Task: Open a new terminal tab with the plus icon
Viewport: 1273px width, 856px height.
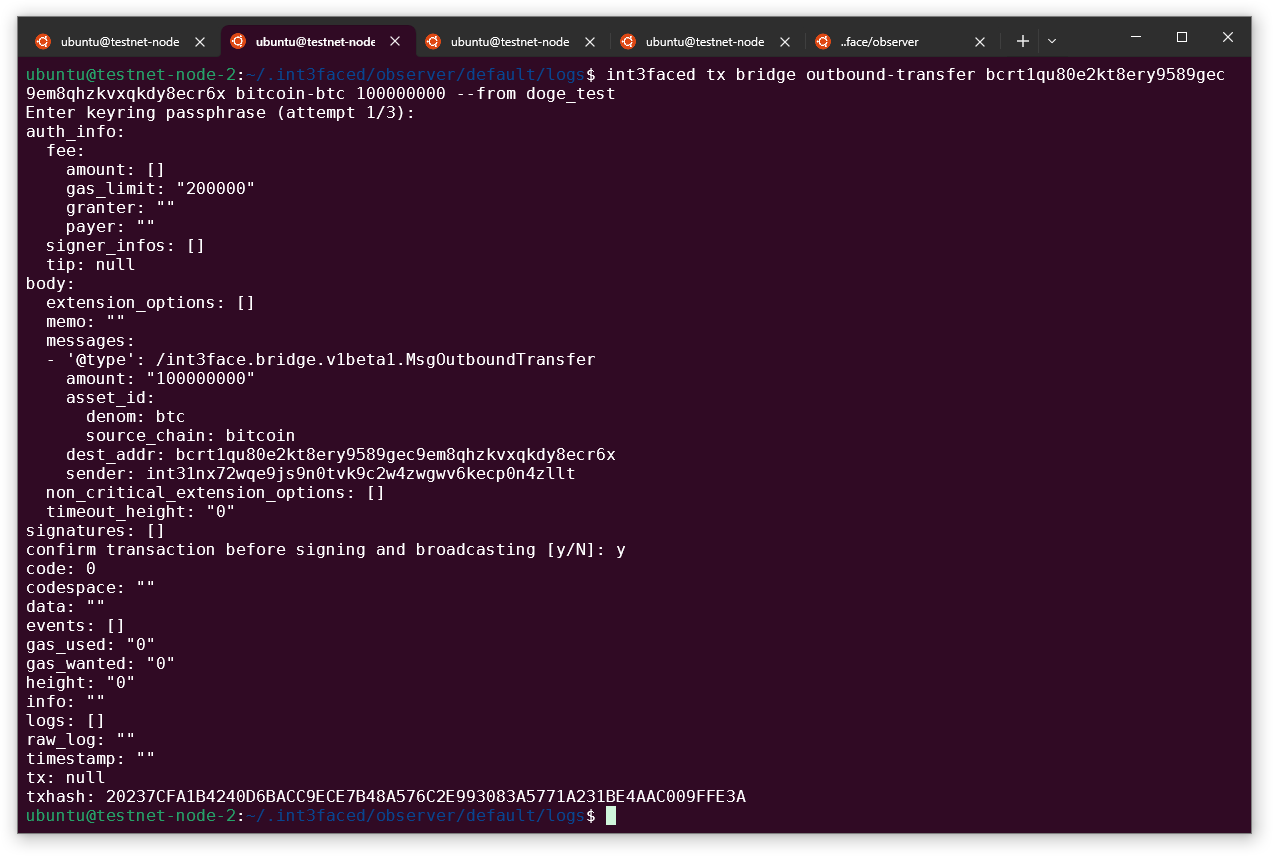Action: tap(1022, 41)
